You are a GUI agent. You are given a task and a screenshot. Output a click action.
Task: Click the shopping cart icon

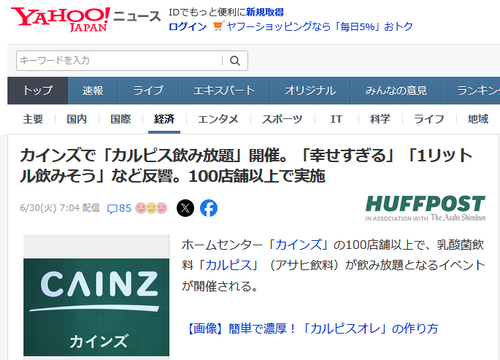coord(218,26)
